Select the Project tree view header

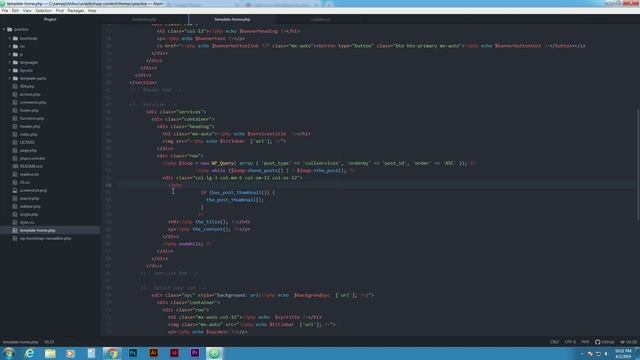50,19
